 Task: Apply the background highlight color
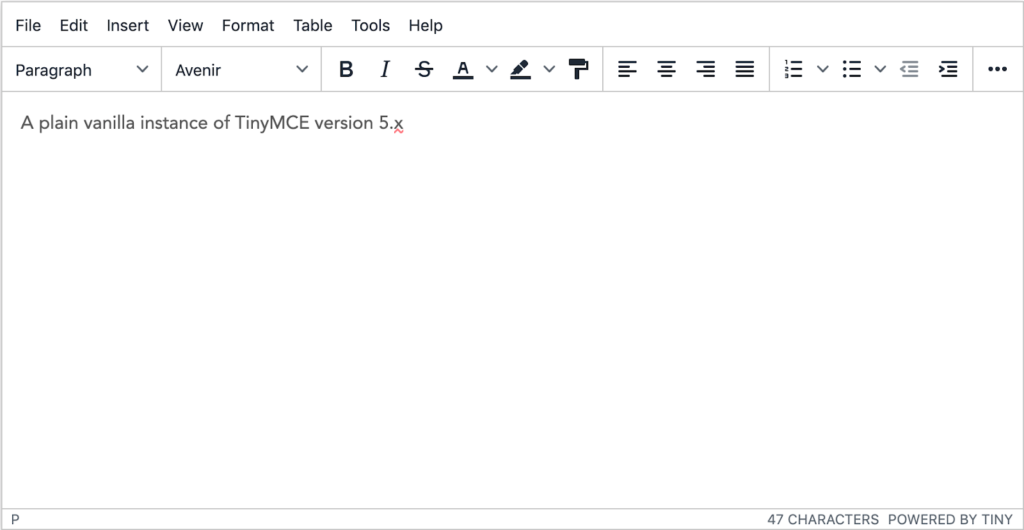coord(520,69)
